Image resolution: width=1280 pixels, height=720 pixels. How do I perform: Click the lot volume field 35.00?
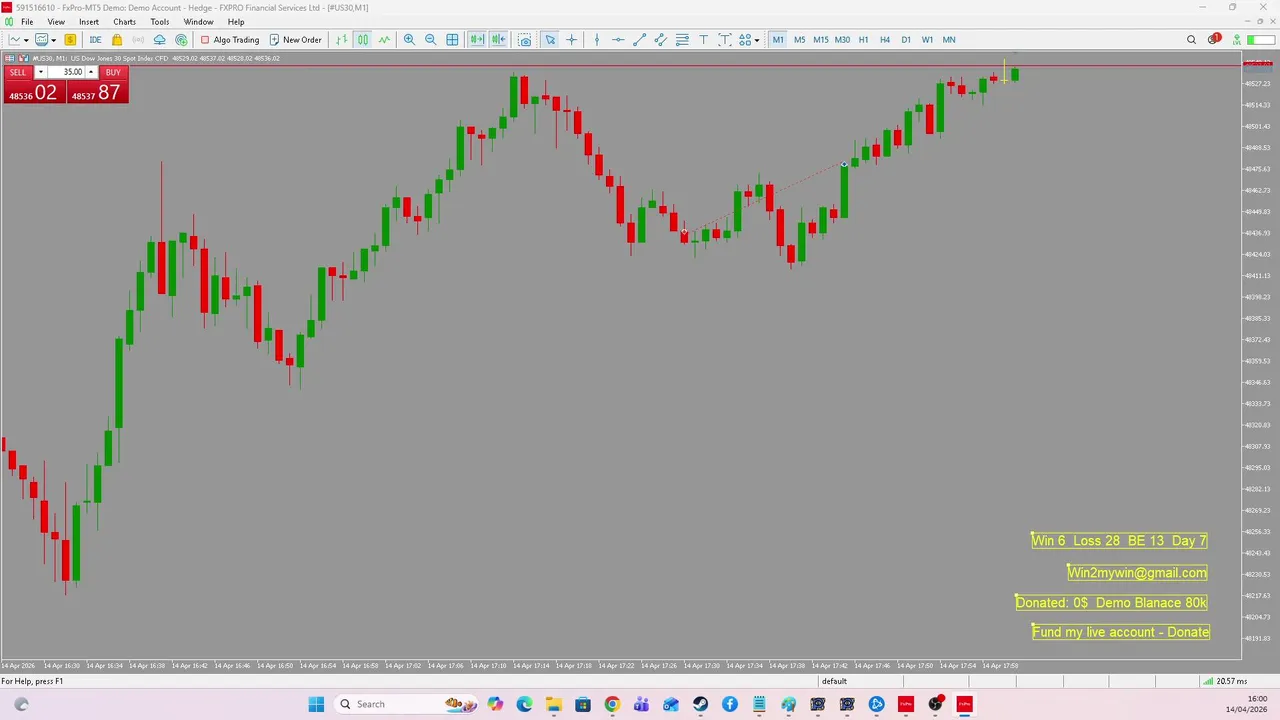tap(66, 72)
